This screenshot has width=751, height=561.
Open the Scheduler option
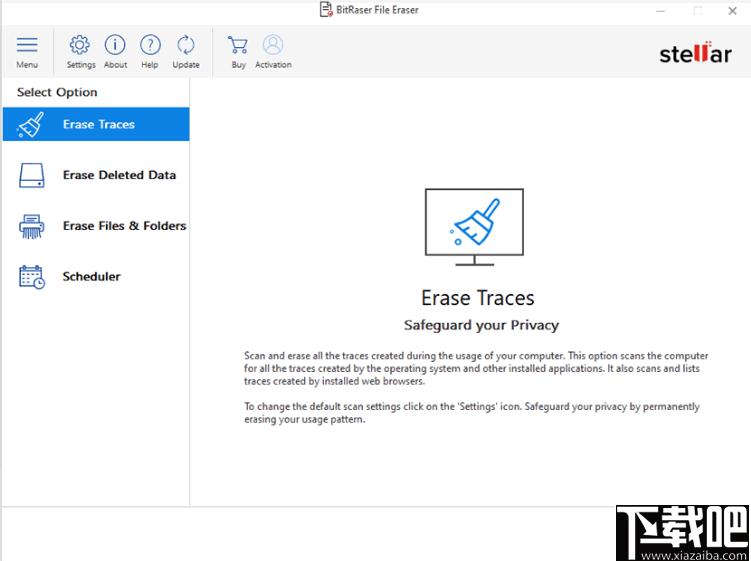tap(96, 276)
